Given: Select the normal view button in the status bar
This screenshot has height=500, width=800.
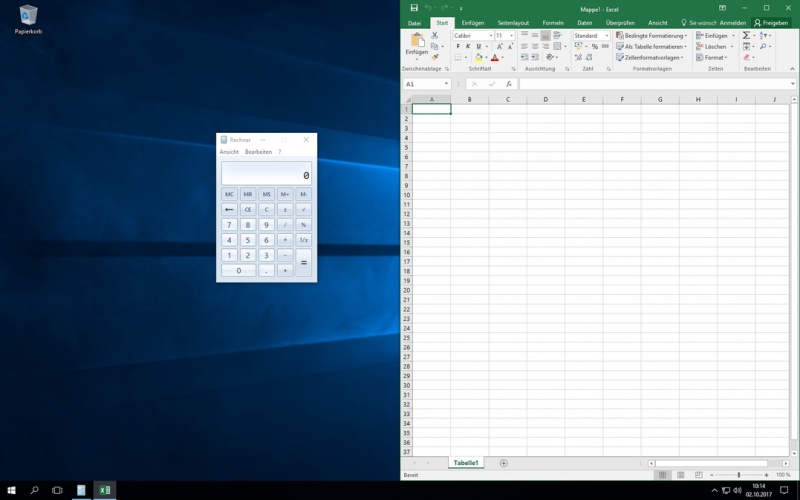Looking at the screenshot, I should [662, 475].
